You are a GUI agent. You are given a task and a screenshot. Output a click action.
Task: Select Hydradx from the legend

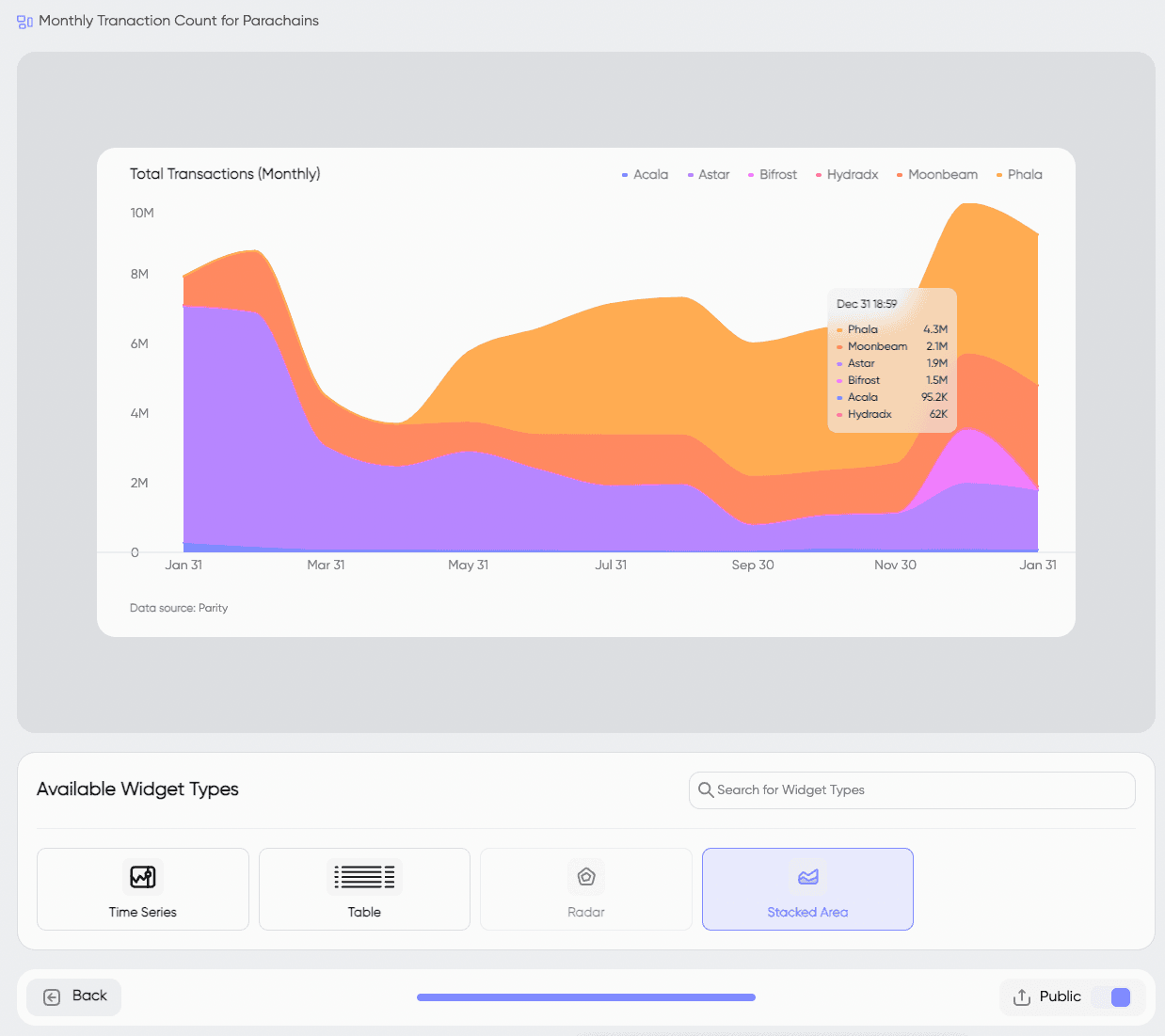point(846,174)
